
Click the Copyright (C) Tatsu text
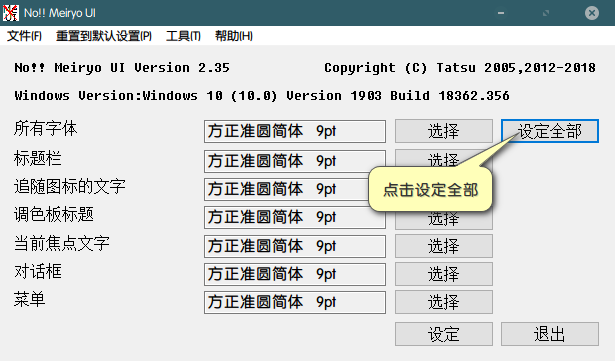(460, 68)
